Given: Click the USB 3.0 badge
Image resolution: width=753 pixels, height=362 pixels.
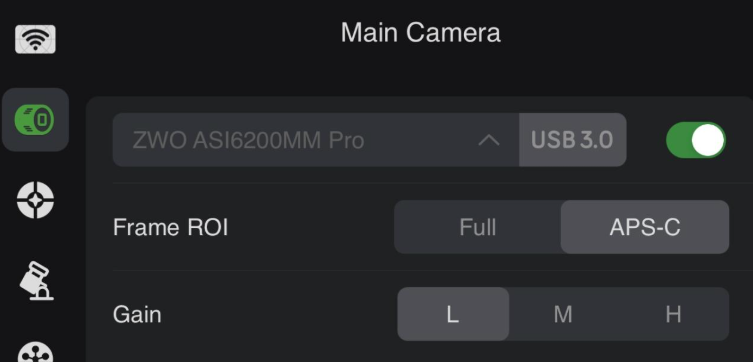Looking at the screenshot, I should (x=572, y=140).
